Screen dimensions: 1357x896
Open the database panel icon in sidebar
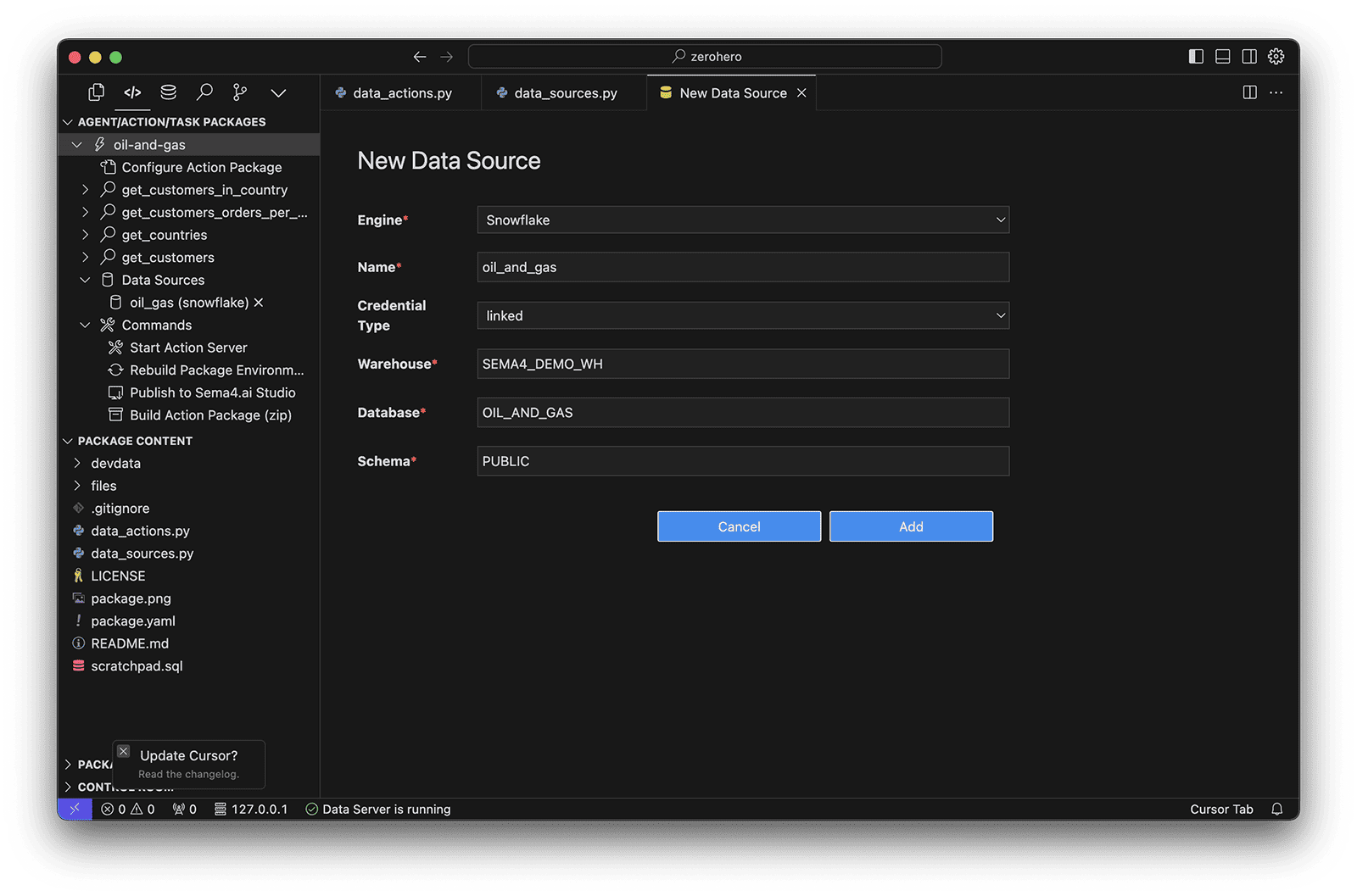click(168, 92)
